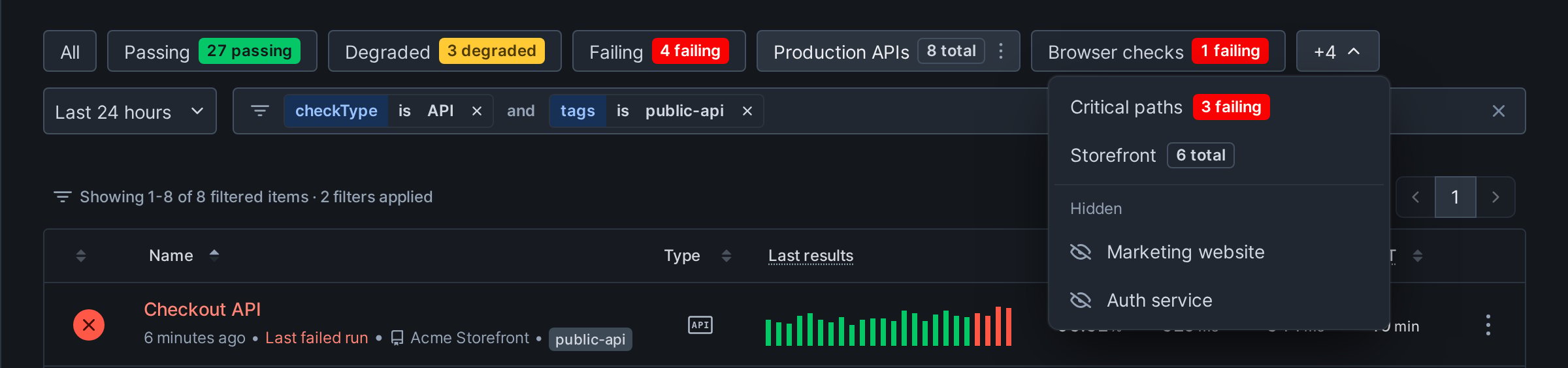Sort by the rightmost column arrows
1568x368 pixels.
coord(1418,256)
